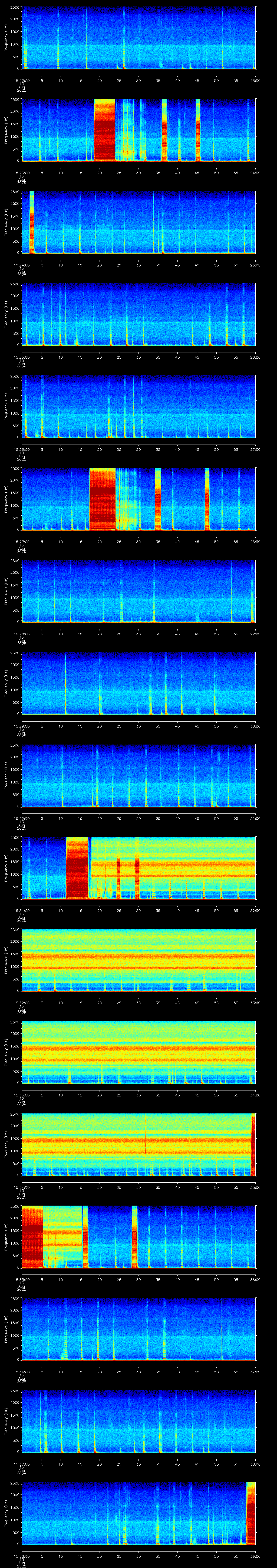Click the "15:32:00" time axis label
The width and height of the screenshot is (277, 1568).
tap(21, 1003)
